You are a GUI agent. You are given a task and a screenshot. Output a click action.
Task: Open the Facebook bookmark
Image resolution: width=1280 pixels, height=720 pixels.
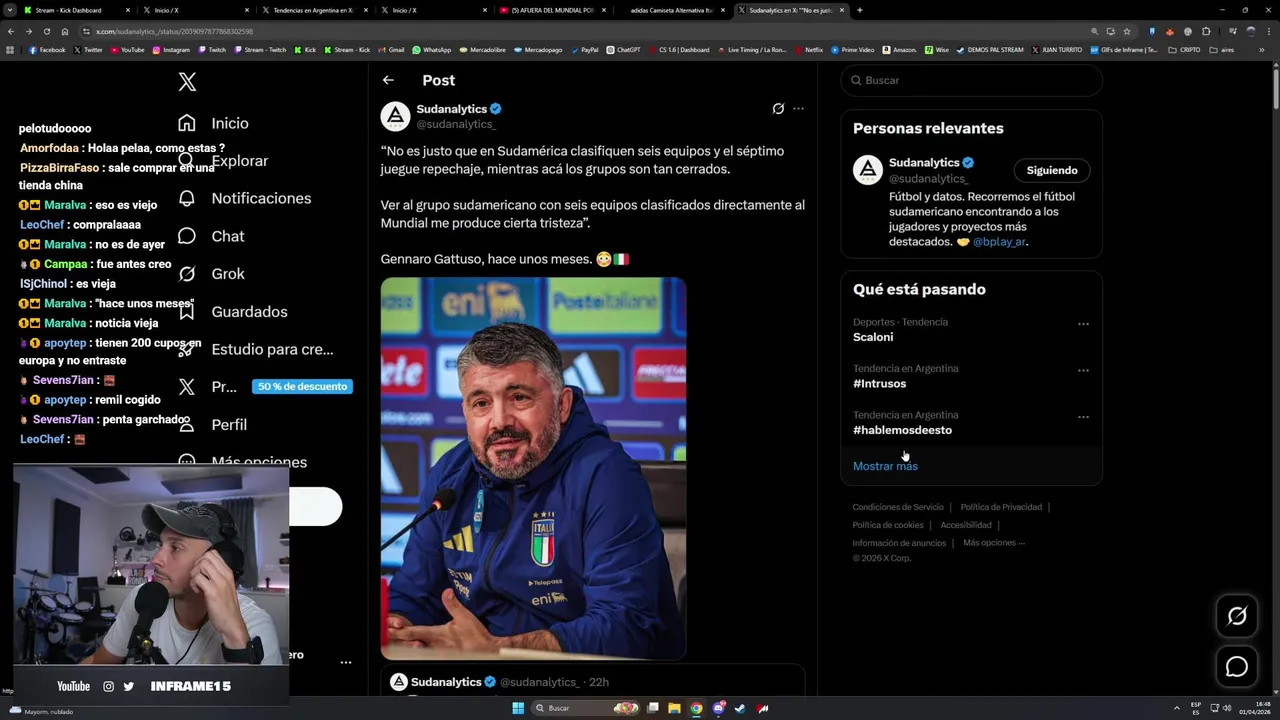point(47,49)
